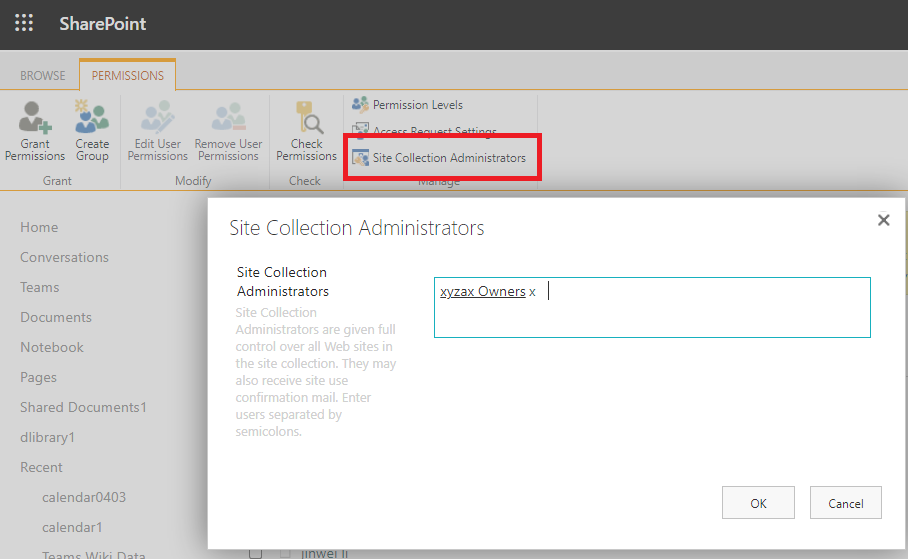Viewport: 908px width, 559px height.
Task: Click inside the administrators people picker field
Action: pyautogui.click(x=652, y=308)
